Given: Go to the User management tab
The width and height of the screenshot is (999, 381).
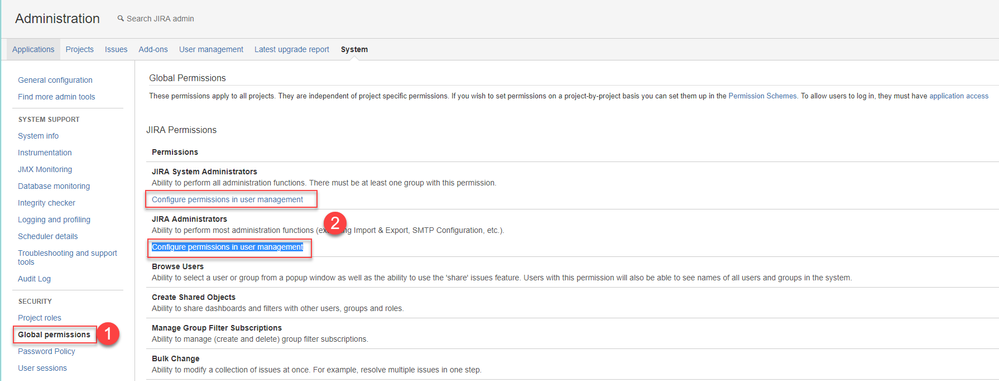Looking at the screenshot, I should coord(212,49).
